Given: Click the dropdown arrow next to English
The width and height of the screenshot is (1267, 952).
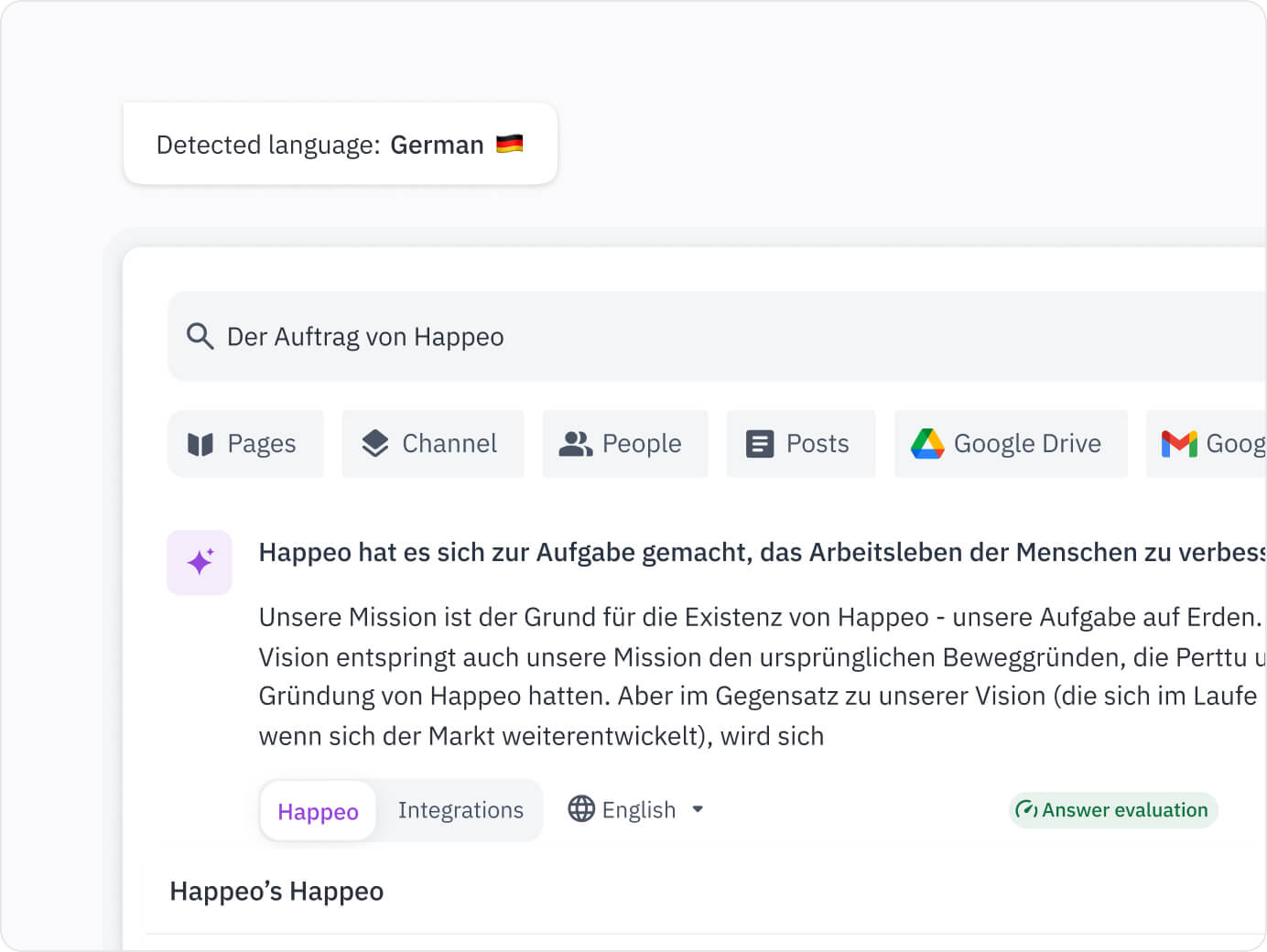Looking at the screenshot, I should tap(698, 809).
